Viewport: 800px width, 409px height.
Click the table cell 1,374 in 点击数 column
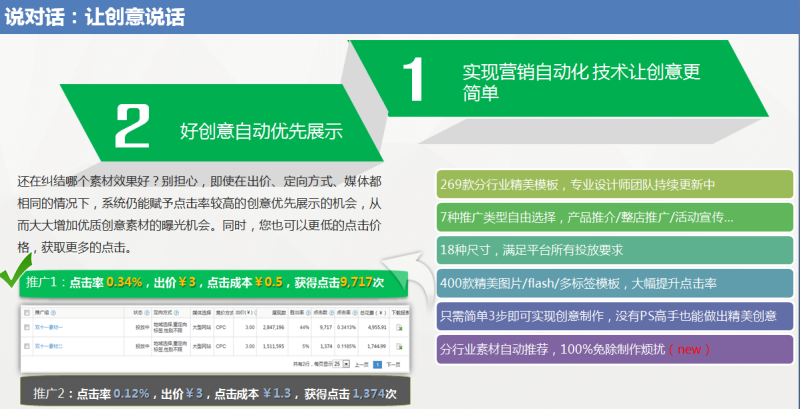(x=326, y=346)
